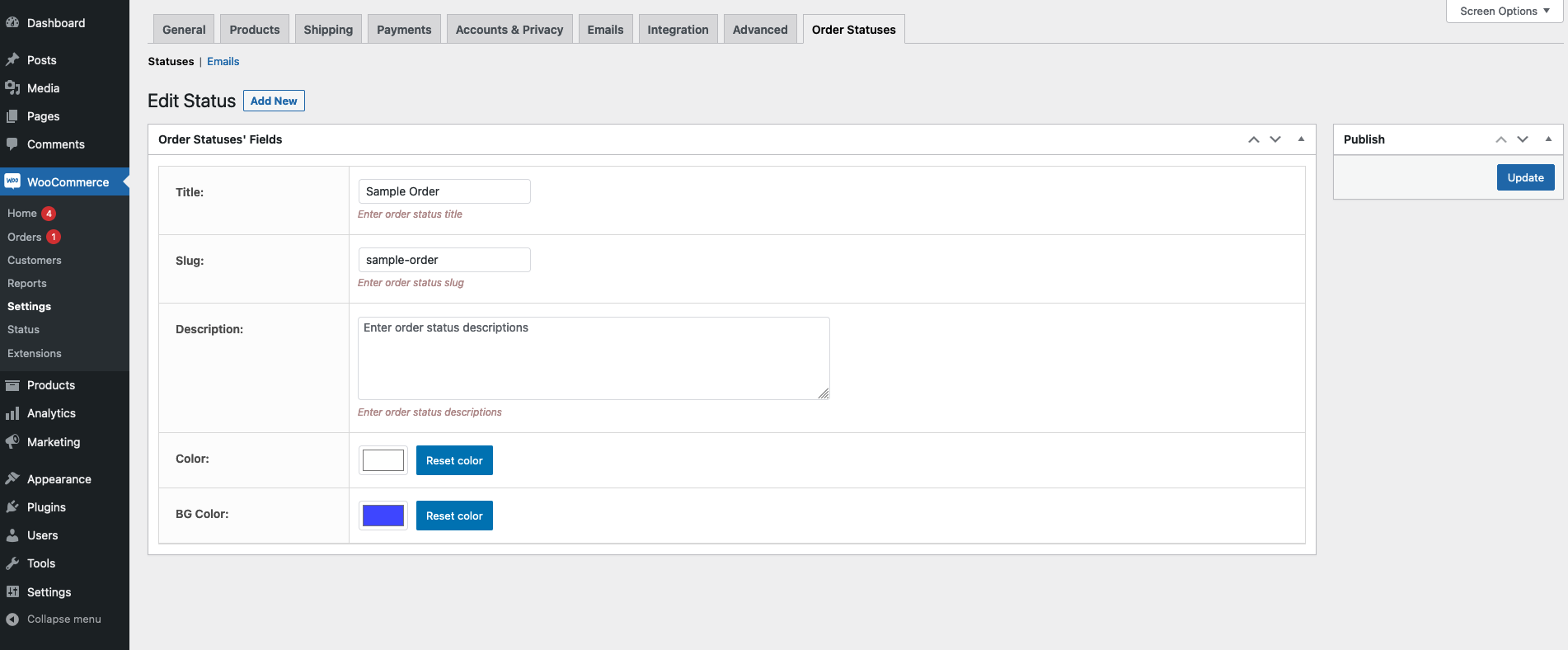Open the Plugins menu label
This screenshot has width=1568, height=650.
click(46, 506)
